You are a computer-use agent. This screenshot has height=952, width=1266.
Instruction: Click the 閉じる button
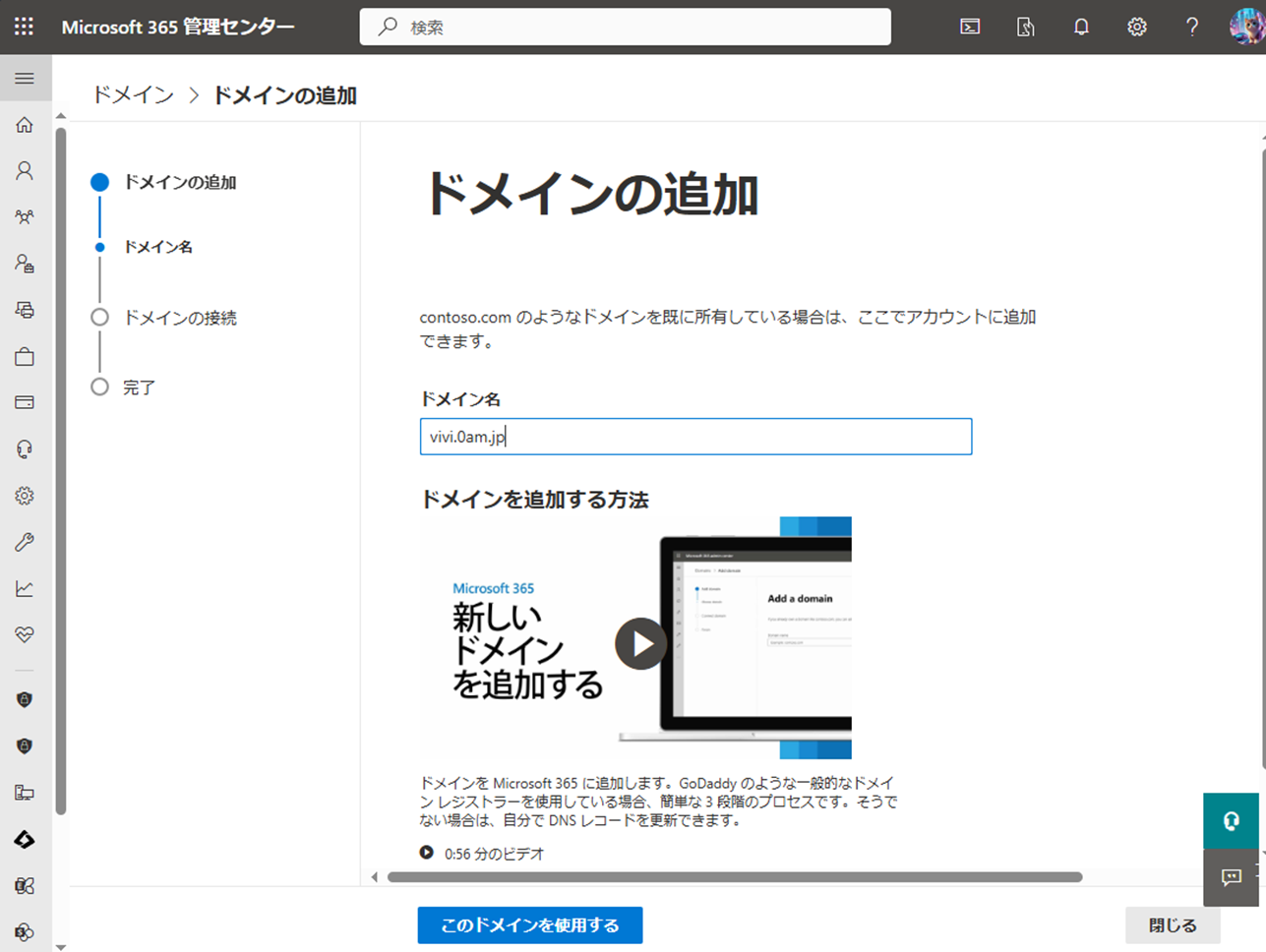tap(1174, 925)
